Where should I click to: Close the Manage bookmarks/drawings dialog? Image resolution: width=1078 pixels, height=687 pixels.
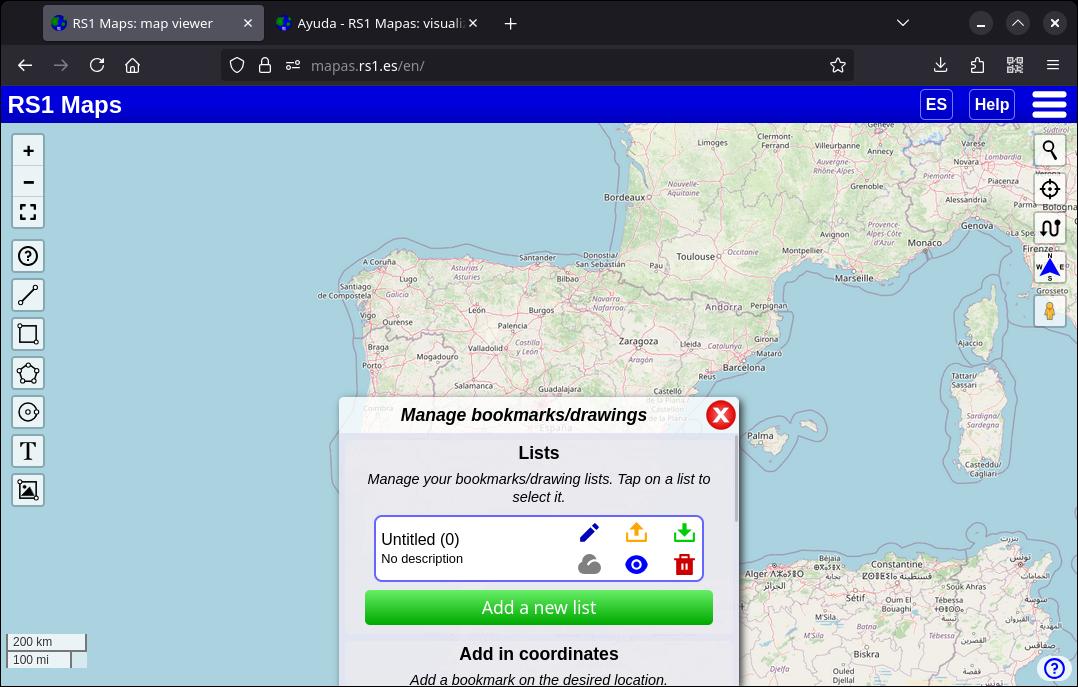(720, 415)
